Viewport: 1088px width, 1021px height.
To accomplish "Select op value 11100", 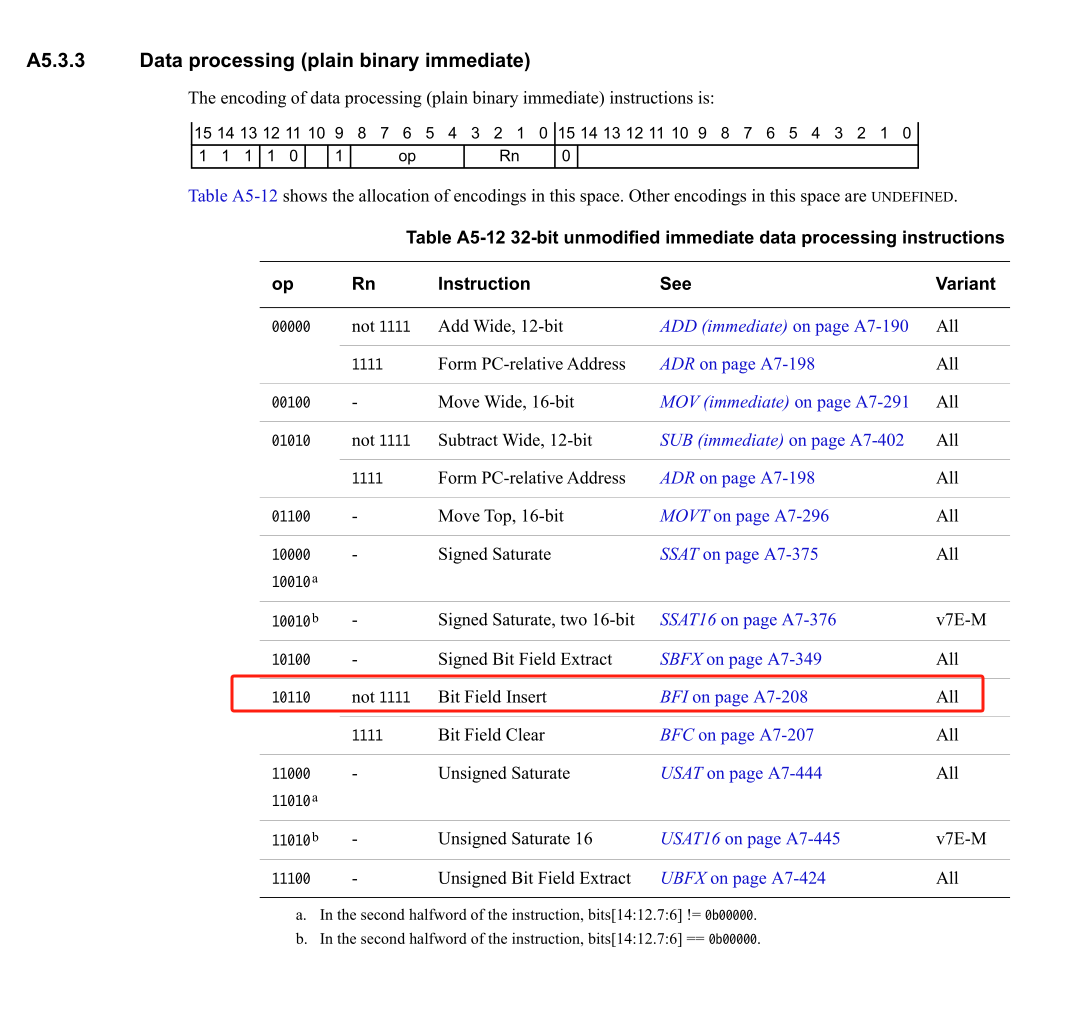I will (x=291, y=879).
